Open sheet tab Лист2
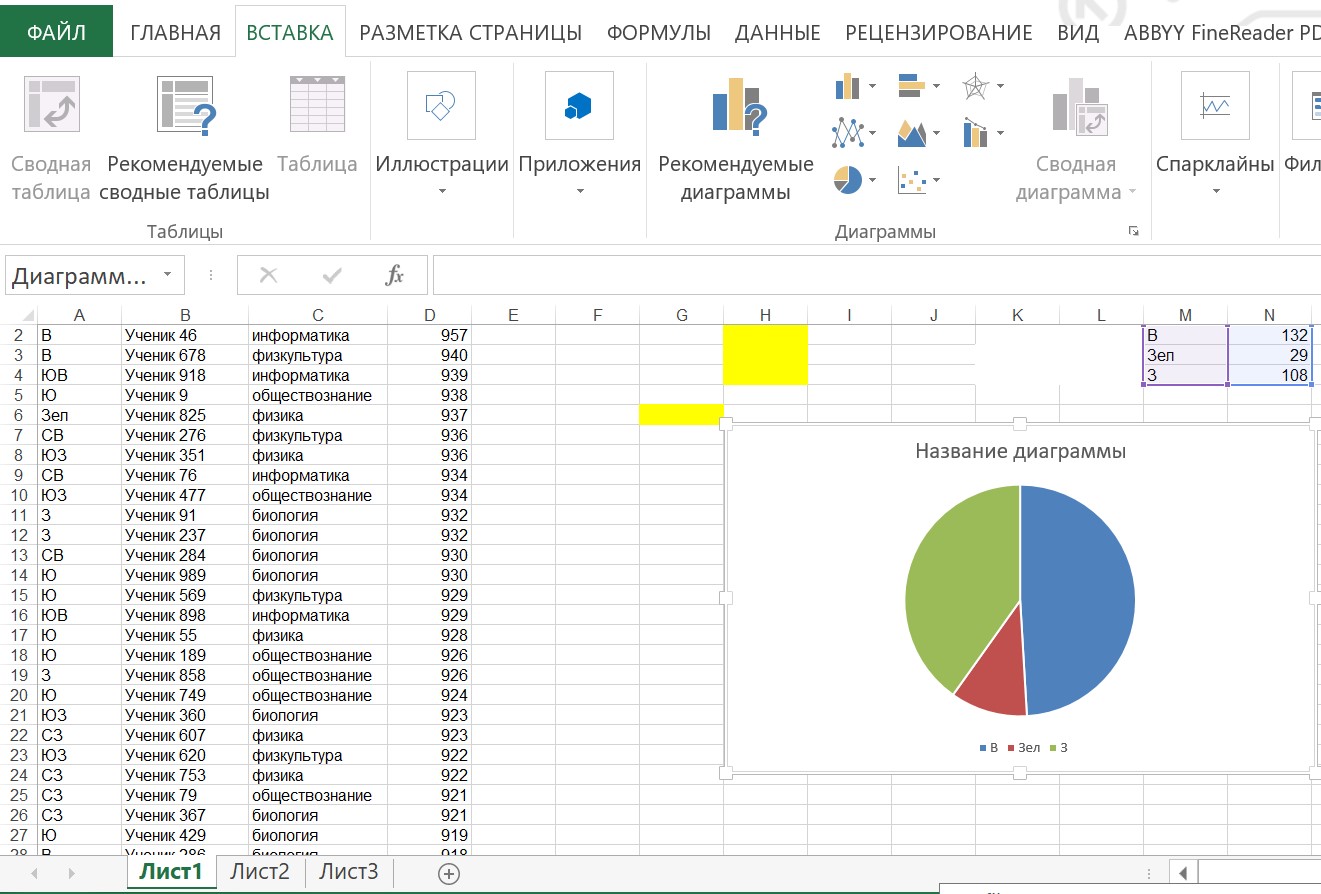 pyautogui.click(x=260, y=872)
